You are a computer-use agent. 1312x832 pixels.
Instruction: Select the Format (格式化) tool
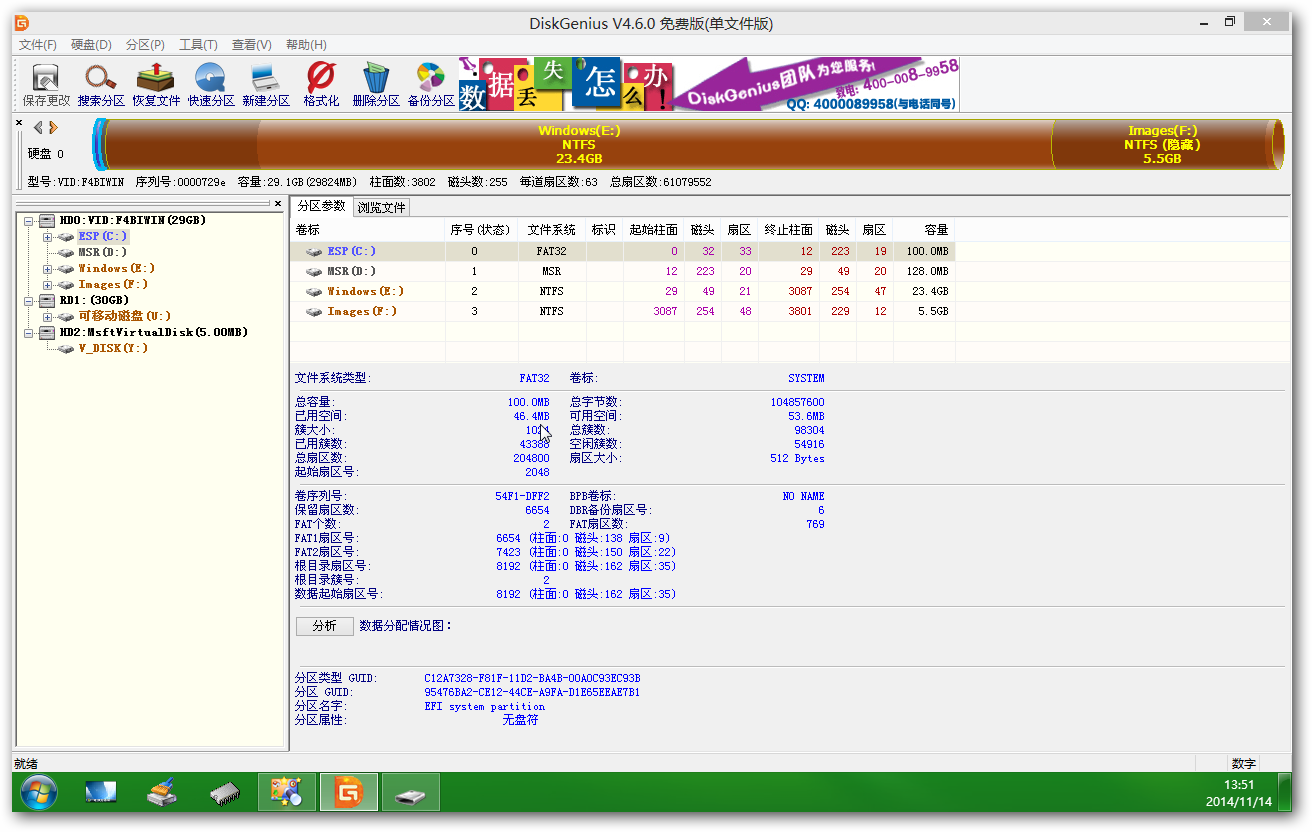[321, 85]
